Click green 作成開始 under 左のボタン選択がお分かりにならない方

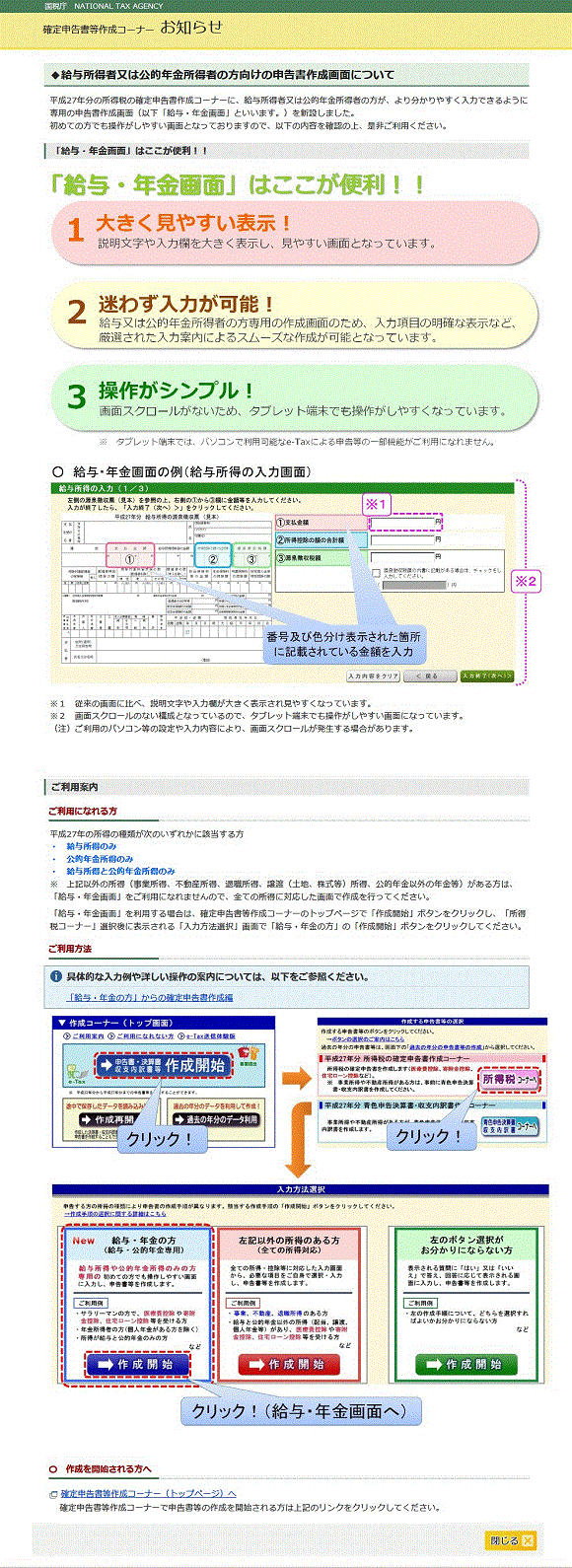pyautogui.click(x=465, y=1364)
